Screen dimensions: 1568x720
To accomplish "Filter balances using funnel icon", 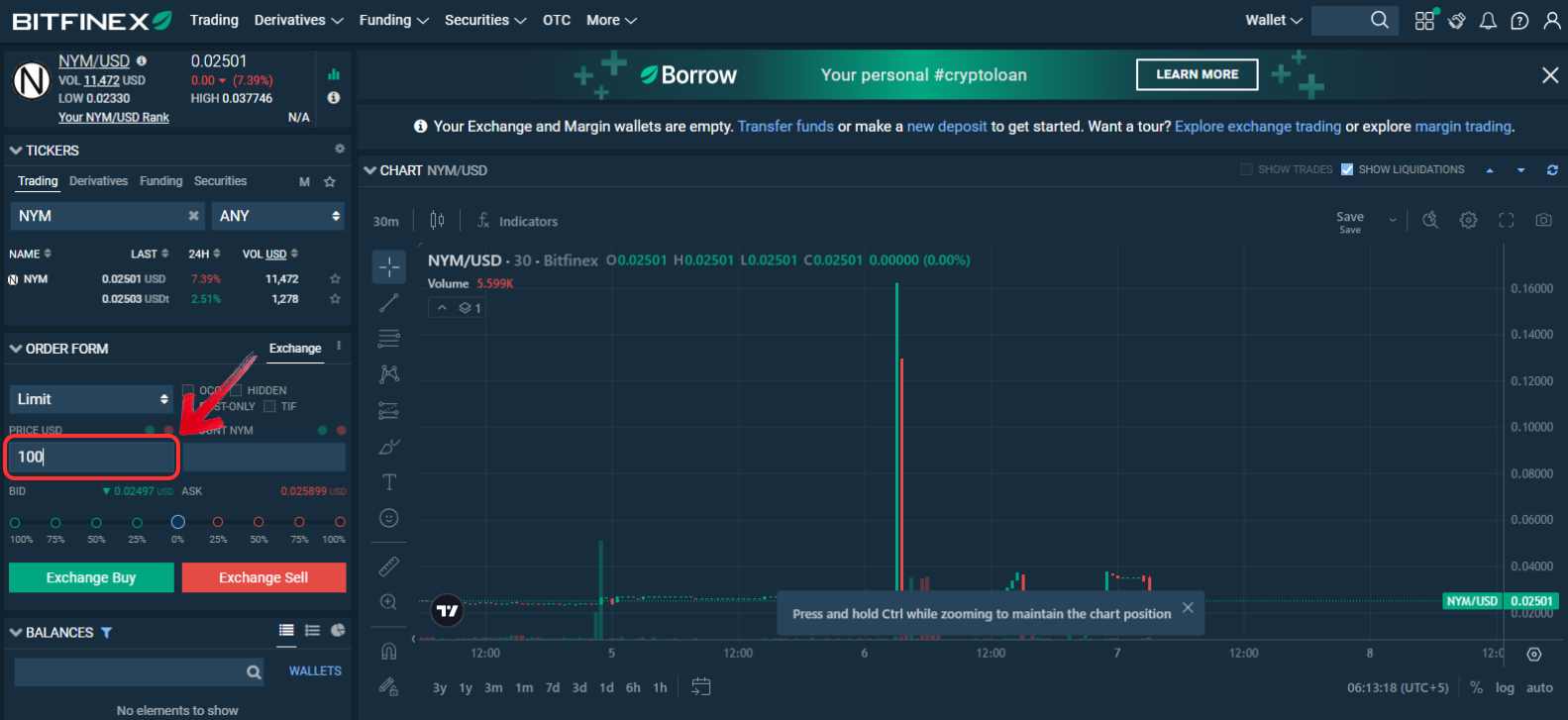I will pyautogui.click(x=106, y=633).
